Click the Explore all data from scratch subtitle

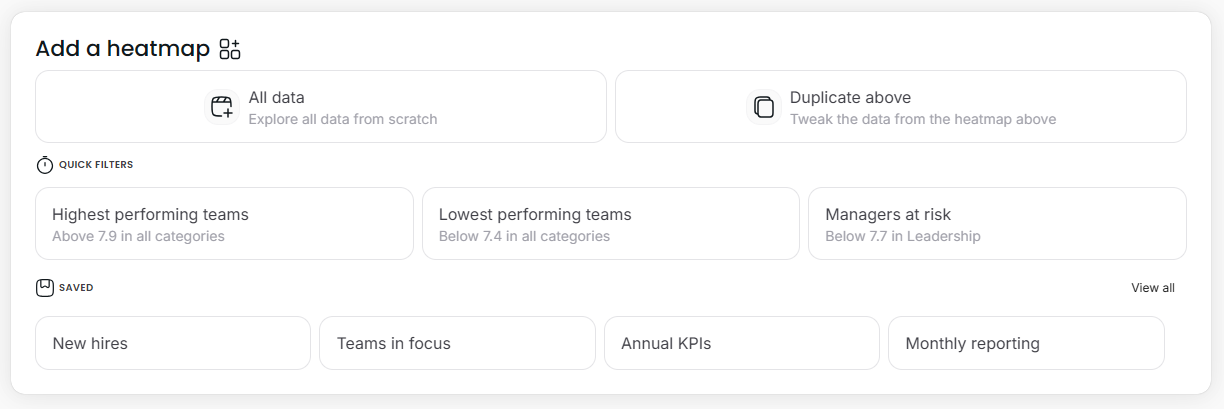(x=343, y=119)
